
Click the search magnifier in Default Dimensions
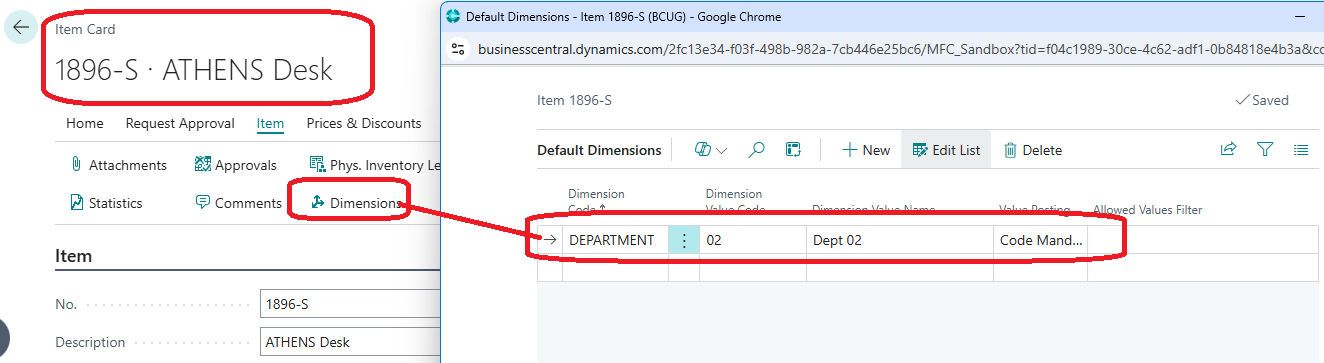tap(757, 150)
